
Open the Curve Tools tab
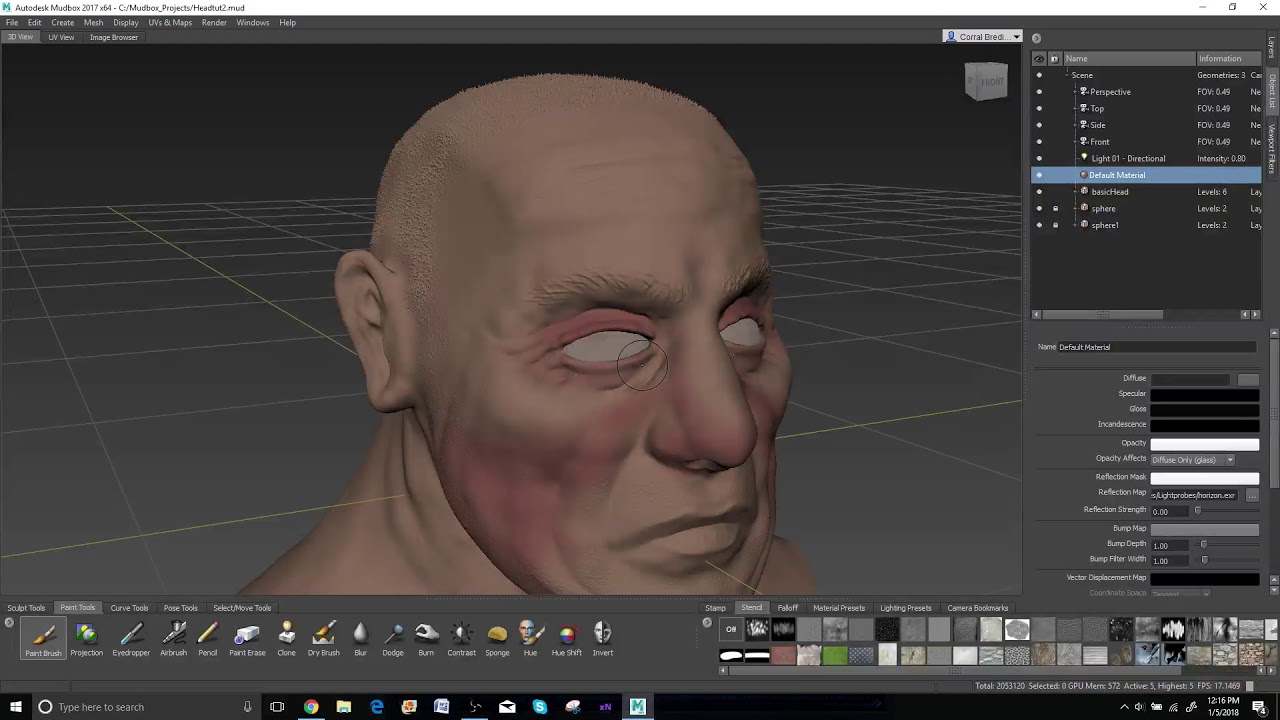[129, 608]
